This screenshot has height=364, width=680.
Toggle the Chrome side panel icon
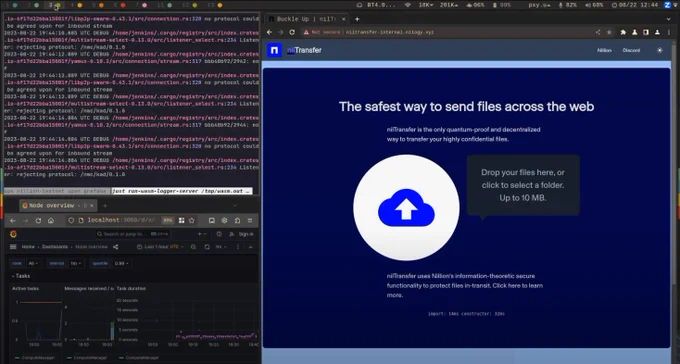646,32
